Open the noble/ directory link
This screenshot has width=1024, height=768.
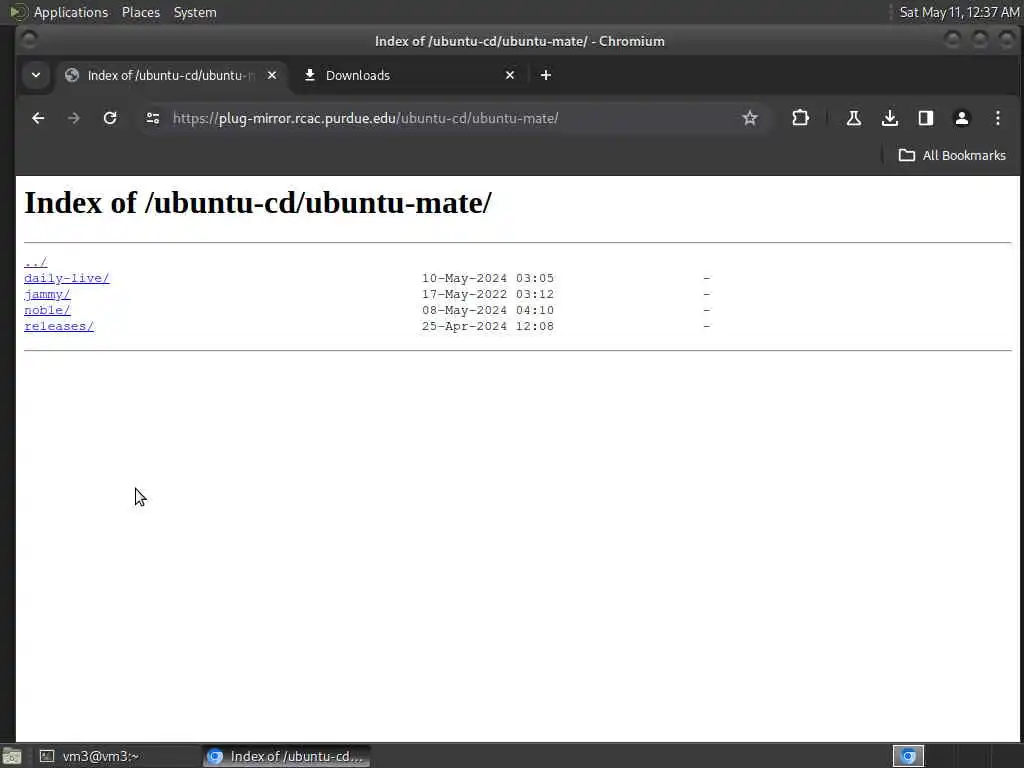[x=47, y=310]
